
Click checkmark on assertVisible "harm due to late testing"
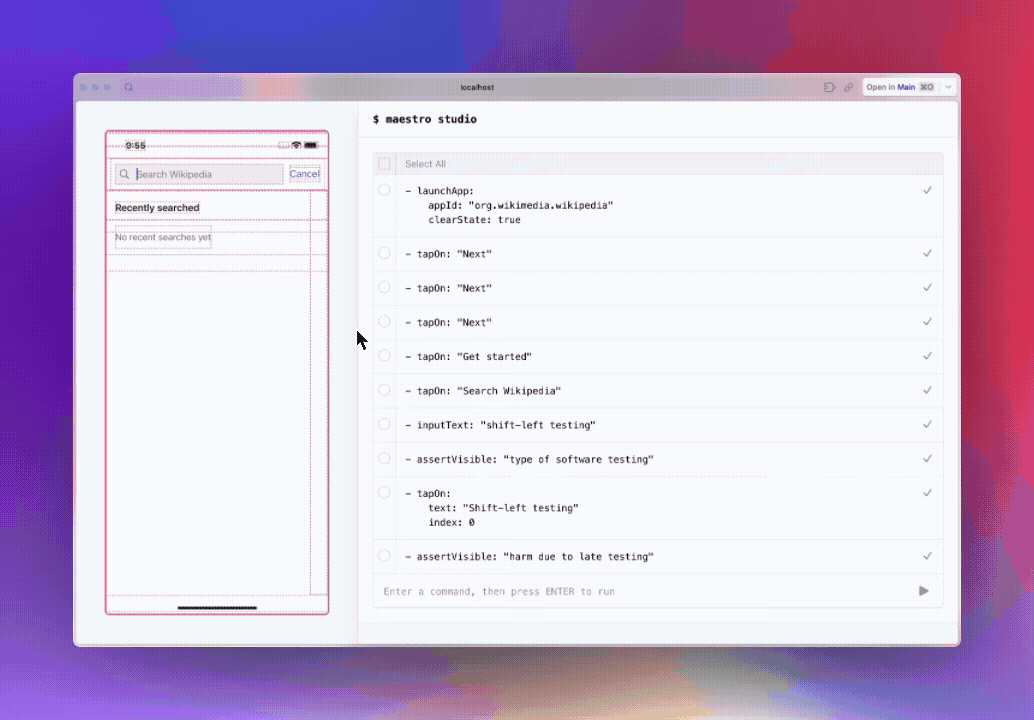(927, 556)
